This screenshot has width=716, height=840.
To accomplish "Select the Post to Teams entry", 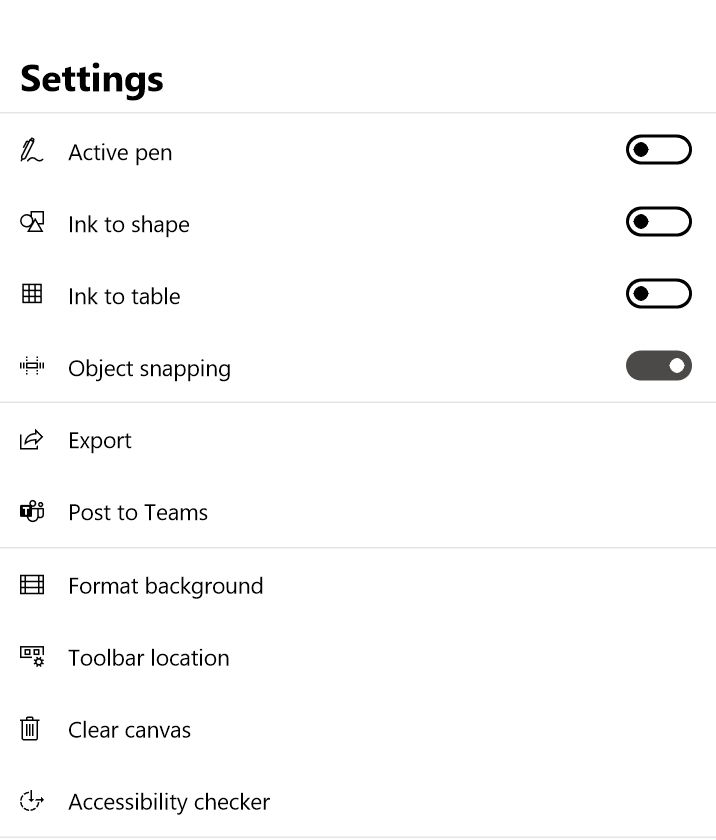I will pos(138,512).
